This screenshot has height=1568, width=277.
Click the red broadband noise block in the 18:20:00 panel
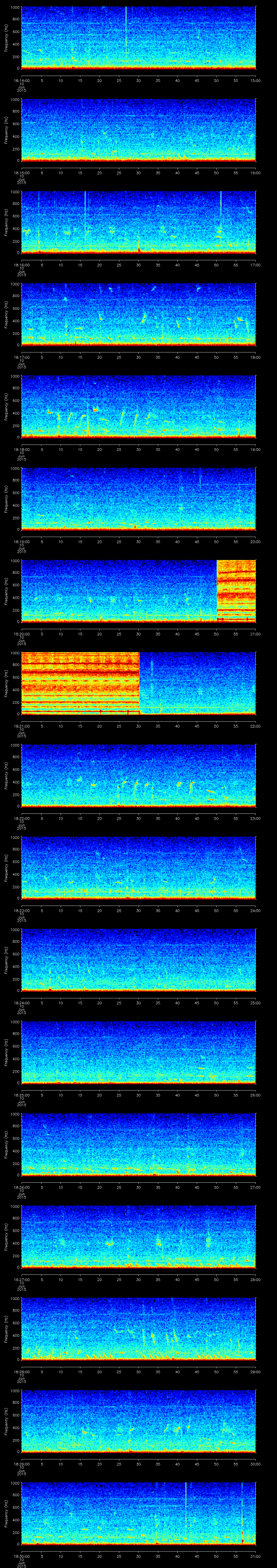point(236,590)
